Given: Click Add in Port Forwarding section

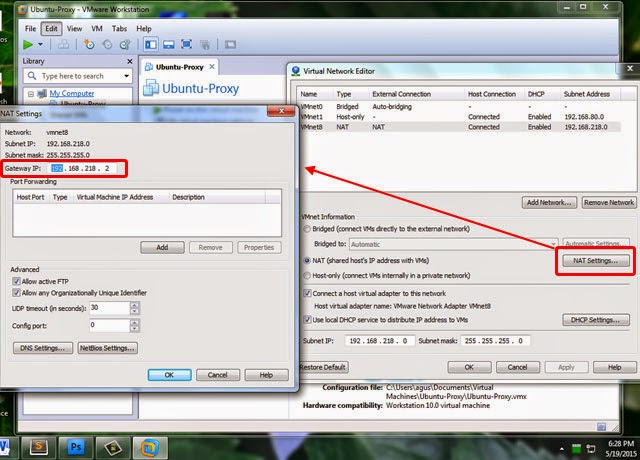Looking at the screenshot, I should [162, 247].
